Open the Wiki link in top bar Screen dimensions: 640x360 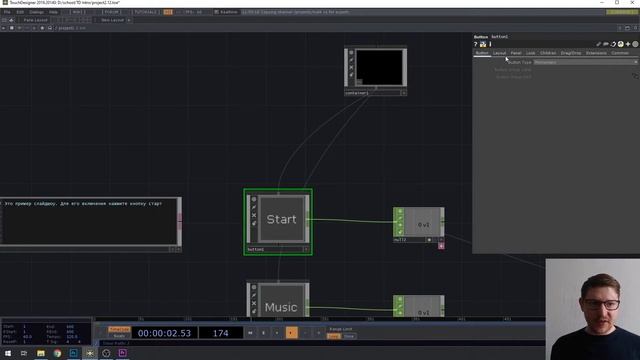click(79, 12)
